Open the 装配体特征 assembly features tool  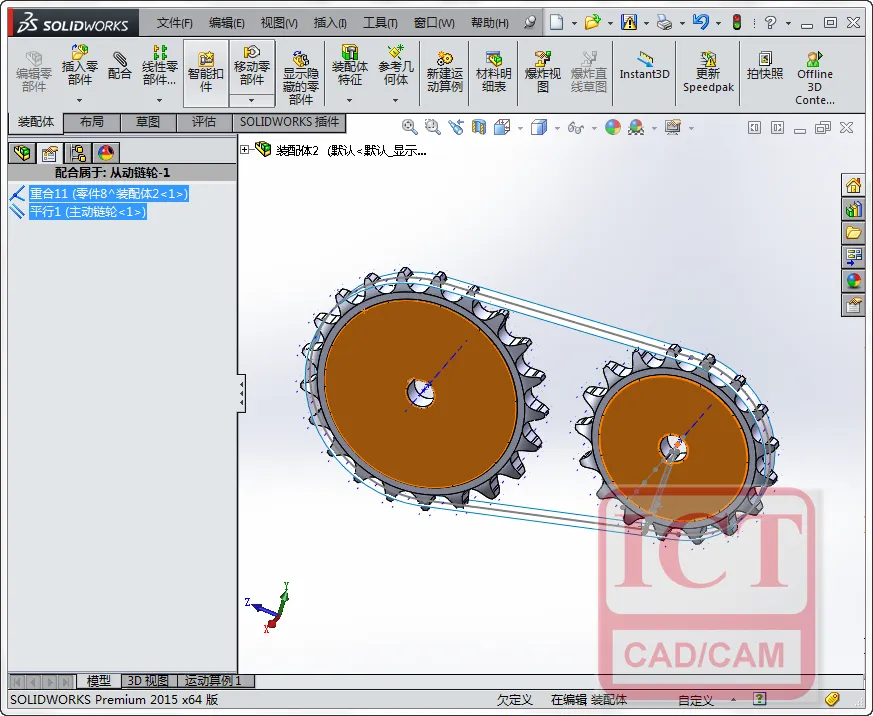point(350,66)
